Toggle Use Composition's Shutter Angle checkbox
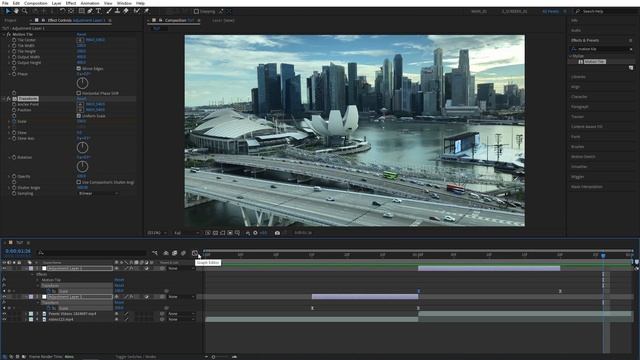The height and width of the screenshot is (360, 640). pyautogui.click(x=79, y=182)
